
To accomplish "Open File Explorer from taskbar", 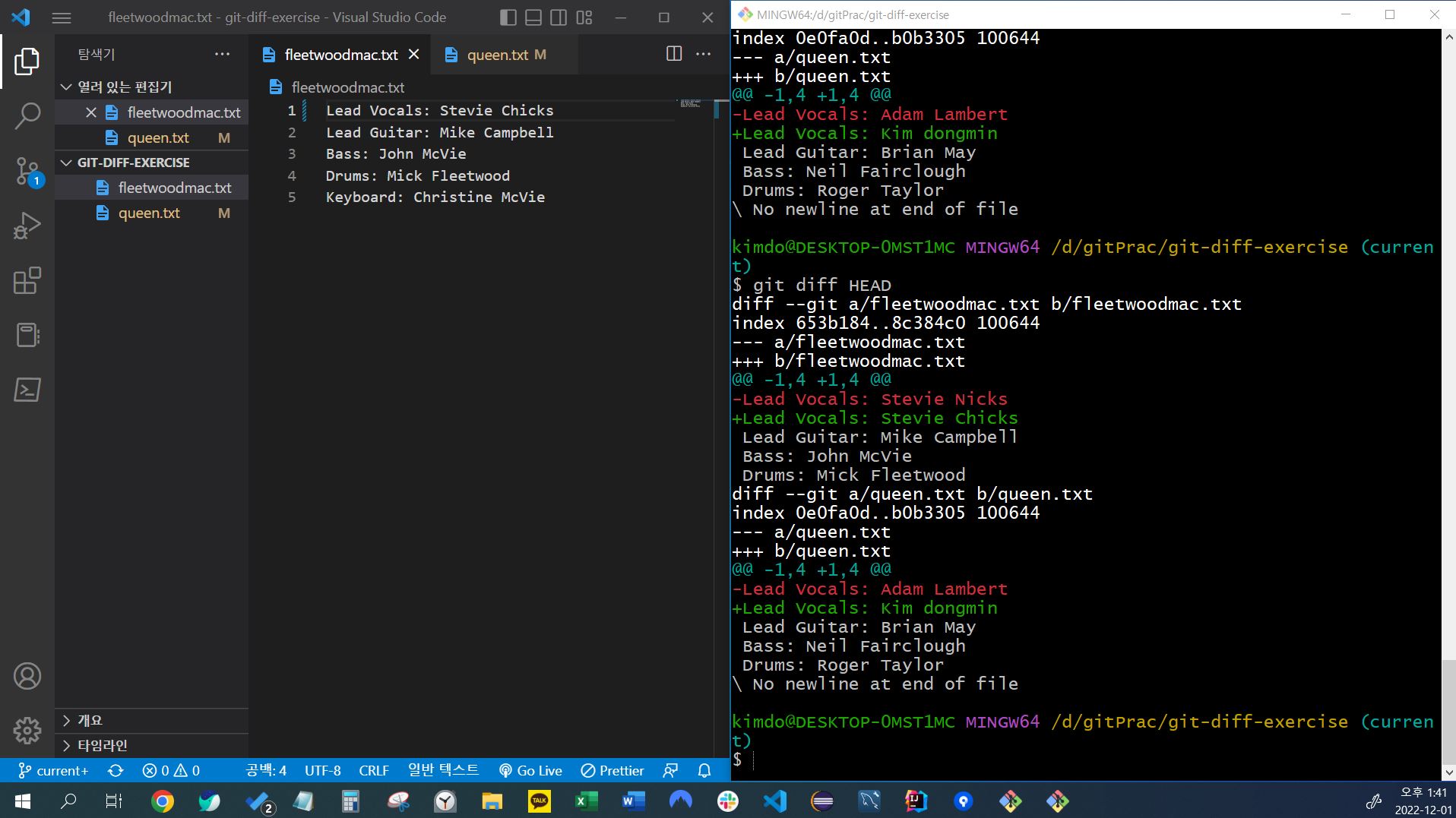I will [x=492, y=801].
